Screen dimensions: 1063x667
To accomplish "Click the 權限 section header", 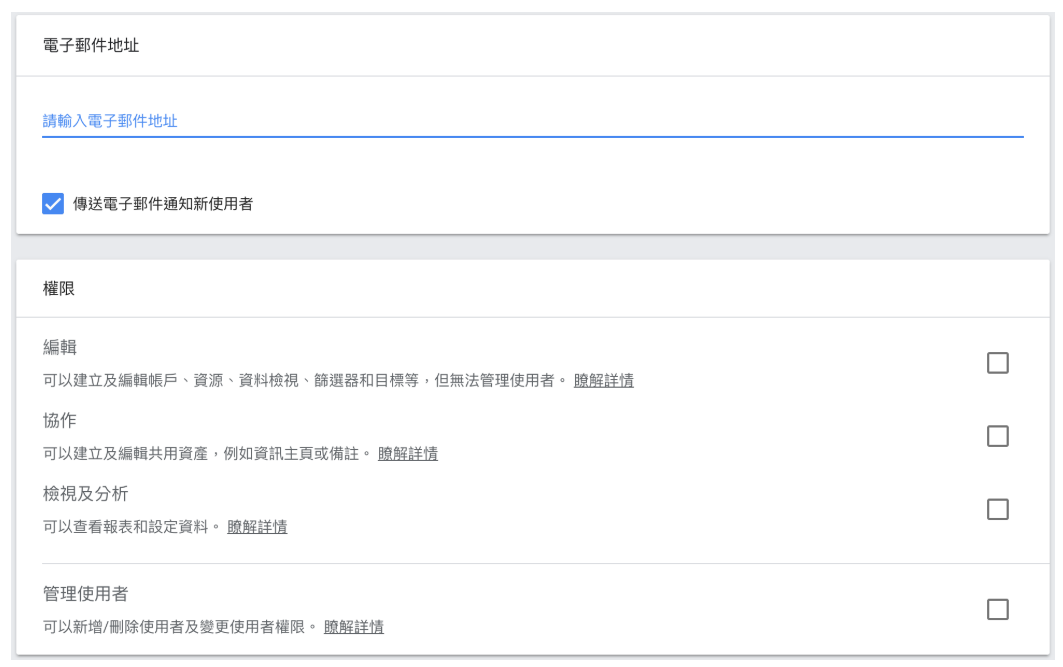I will pyautogui.click(x=56, y=289).
